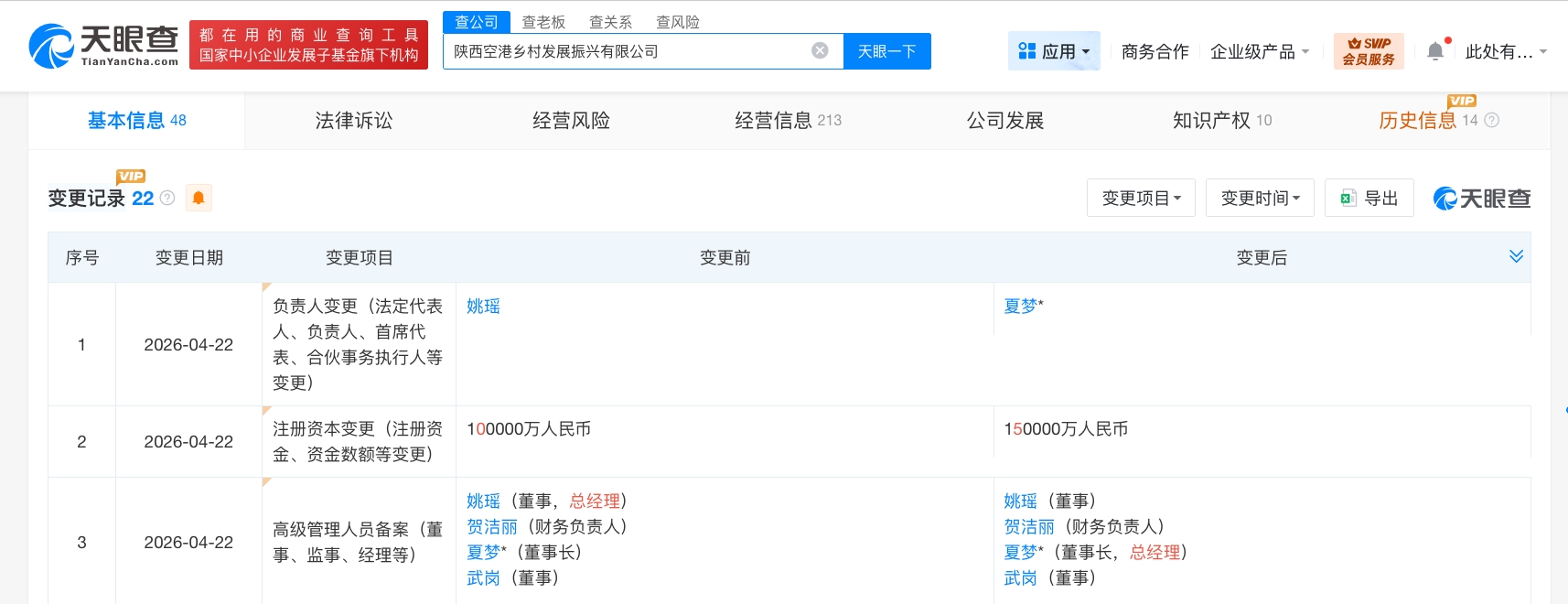The height and width of the screenshot is (604, 1568).
Task: Click help icon next to 历史信息 14
Action: [x=1491, y=120]
